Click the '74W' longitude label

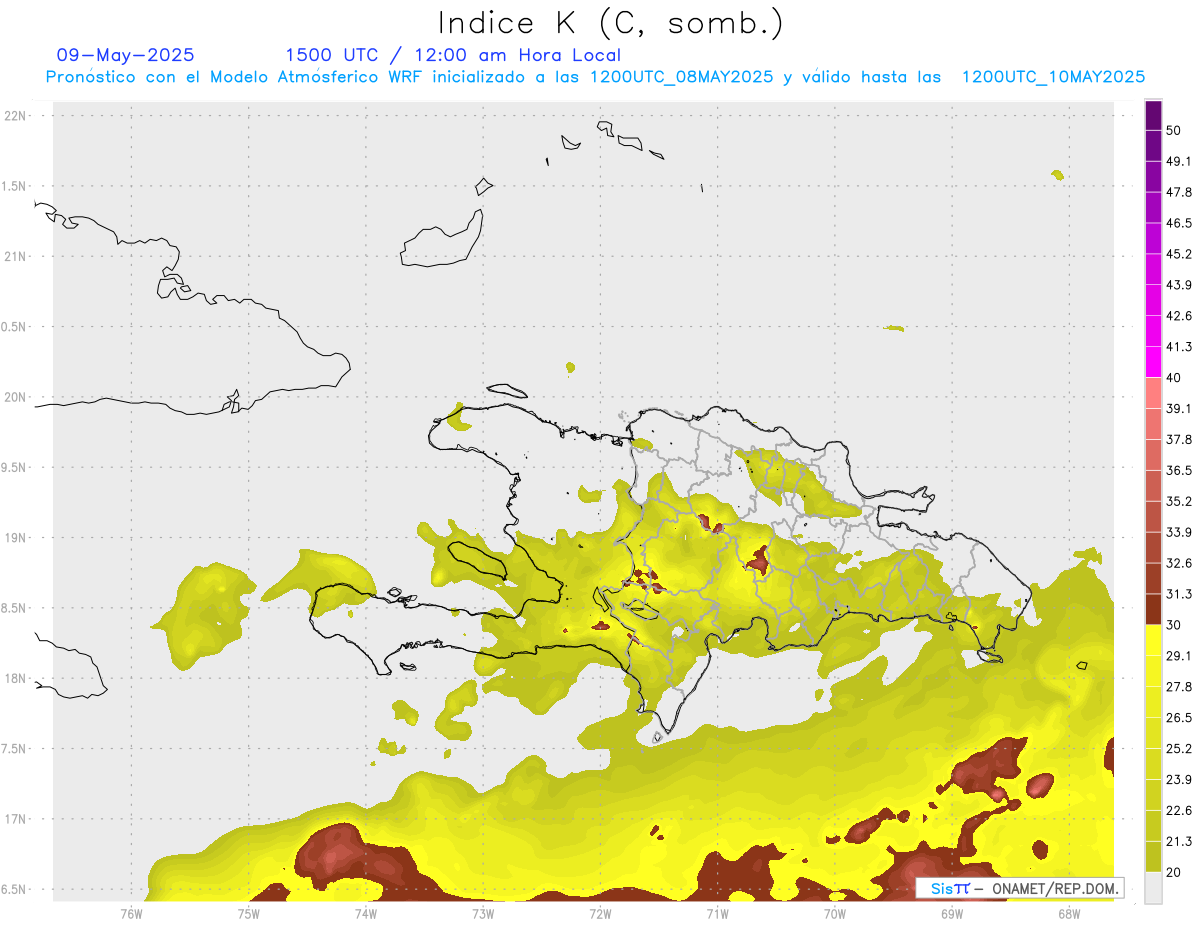click(x=365, y=913)
